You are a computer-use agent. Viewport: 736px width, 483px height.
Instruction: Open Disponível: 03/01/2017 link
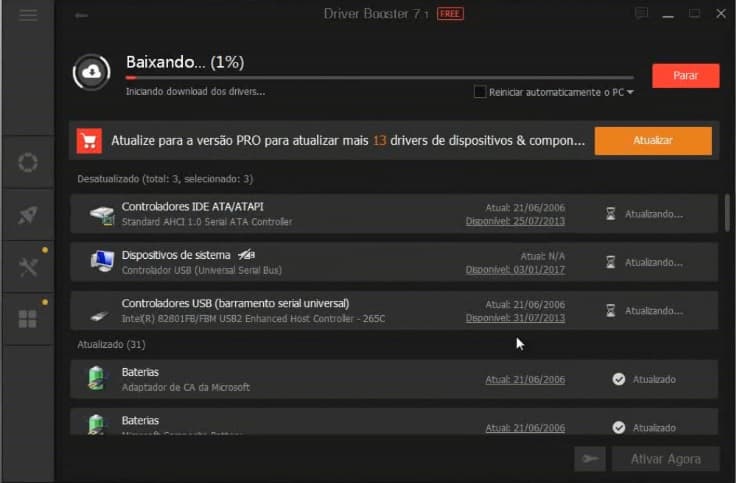[x=515, y=270]
